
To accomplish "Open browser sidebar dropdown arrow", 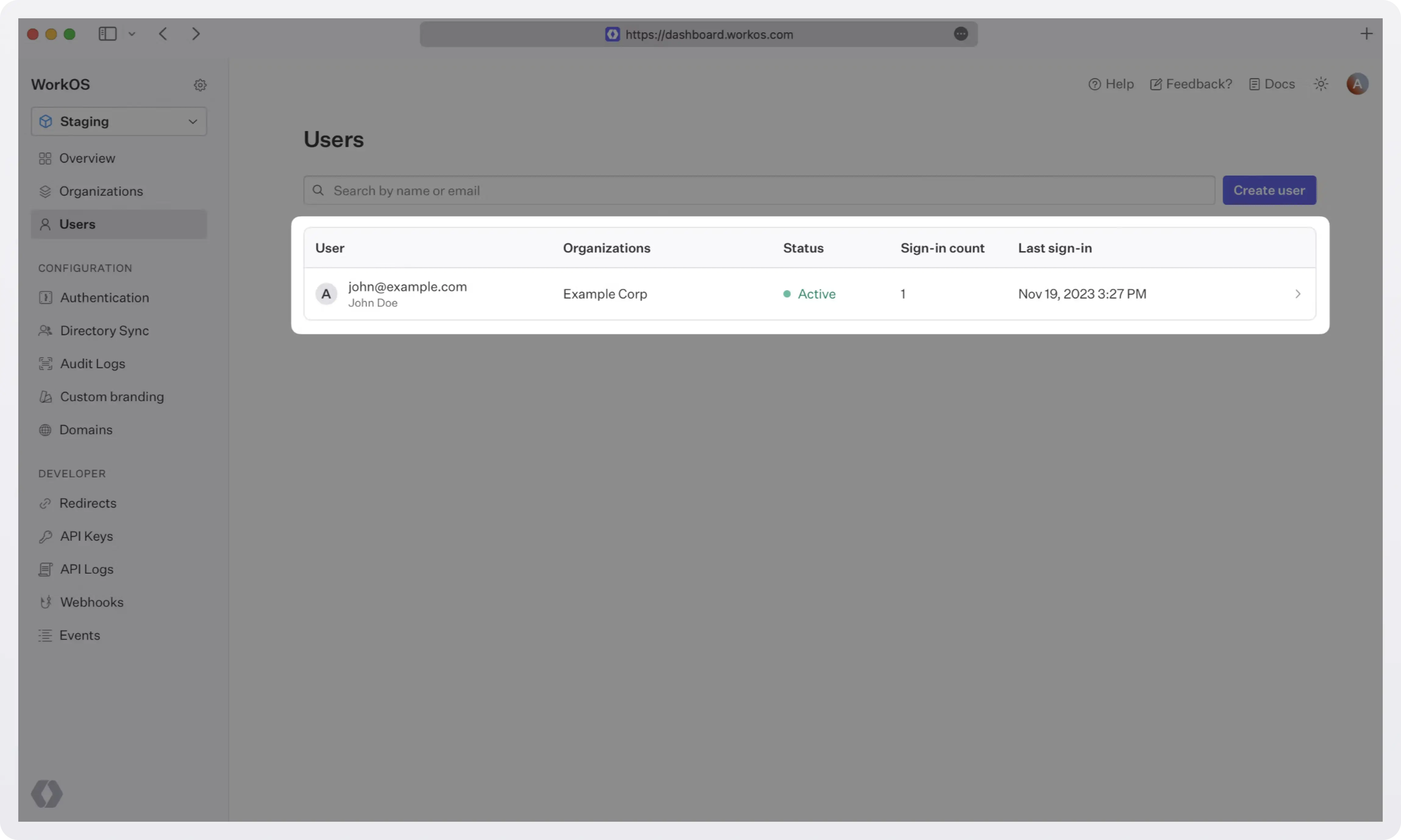I will (132, 34).
